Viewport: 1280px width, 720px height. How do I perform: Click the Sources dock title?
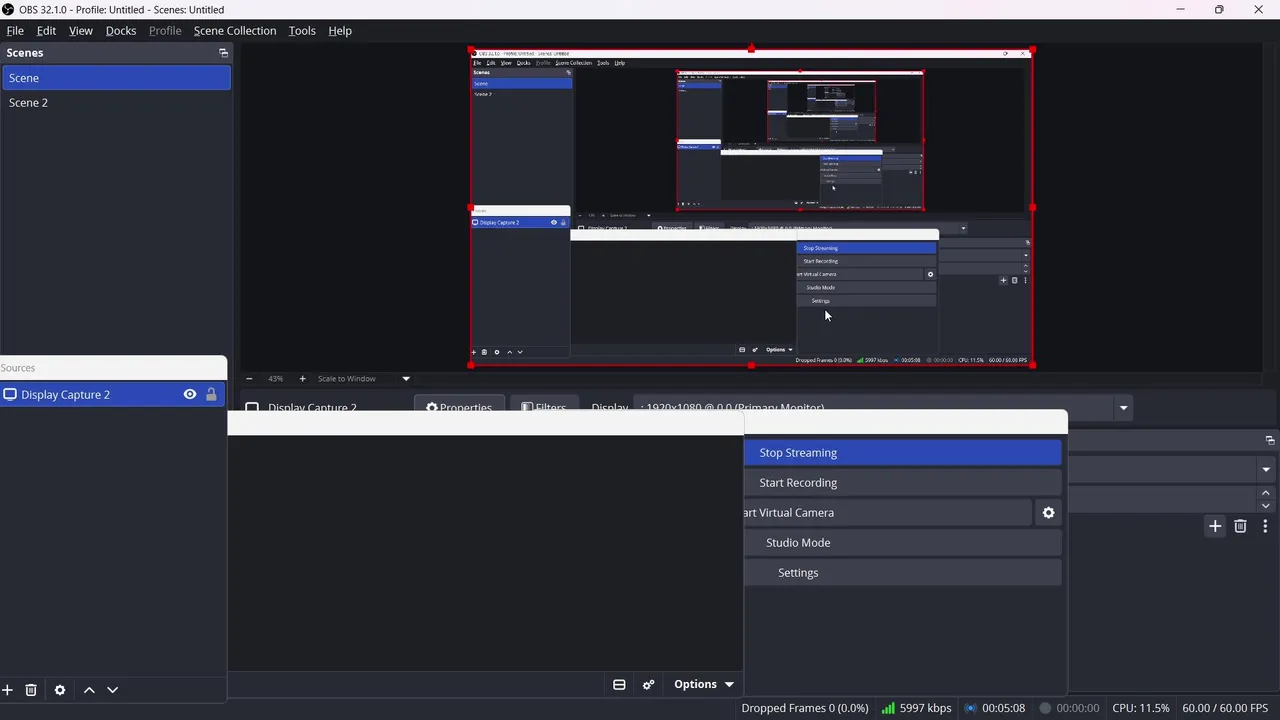[18, 368]
